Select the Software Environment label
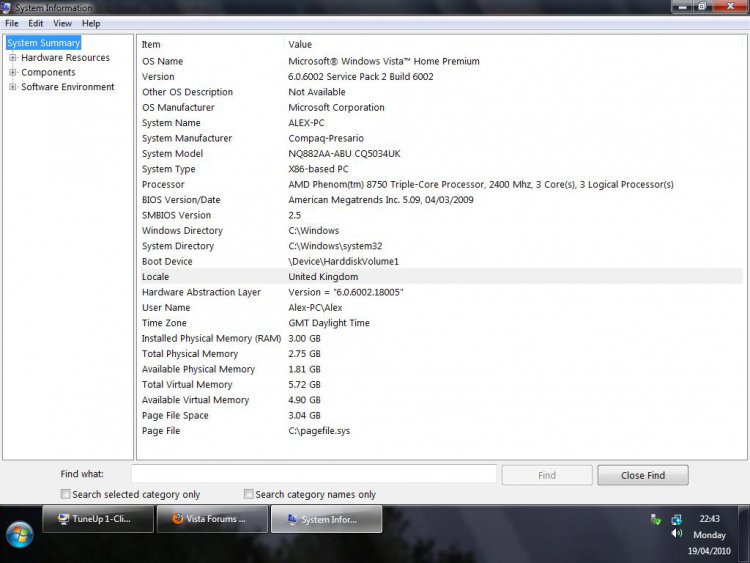This screenshot has width=750, height=563. [x=68, y=87]
